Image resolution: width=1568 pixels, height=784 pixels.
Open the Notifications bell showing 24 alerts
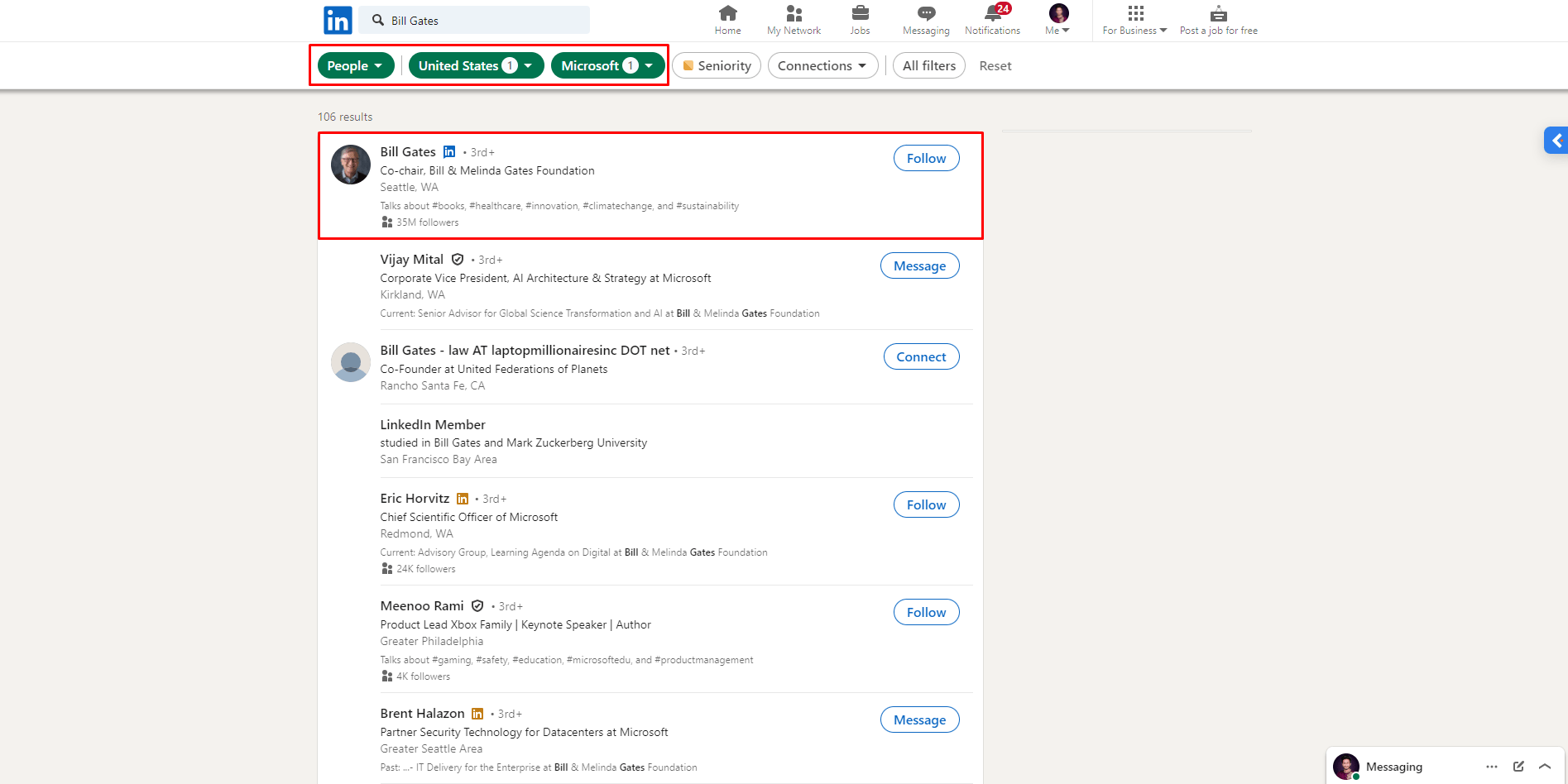coord(992,14)
